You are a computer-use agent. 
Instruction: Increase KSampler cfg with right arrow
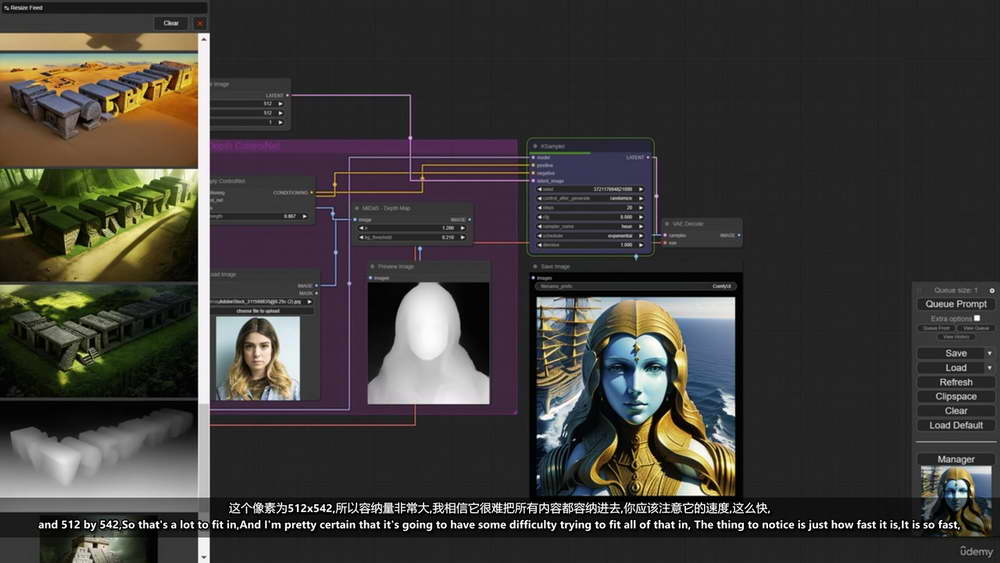(640, 217)
